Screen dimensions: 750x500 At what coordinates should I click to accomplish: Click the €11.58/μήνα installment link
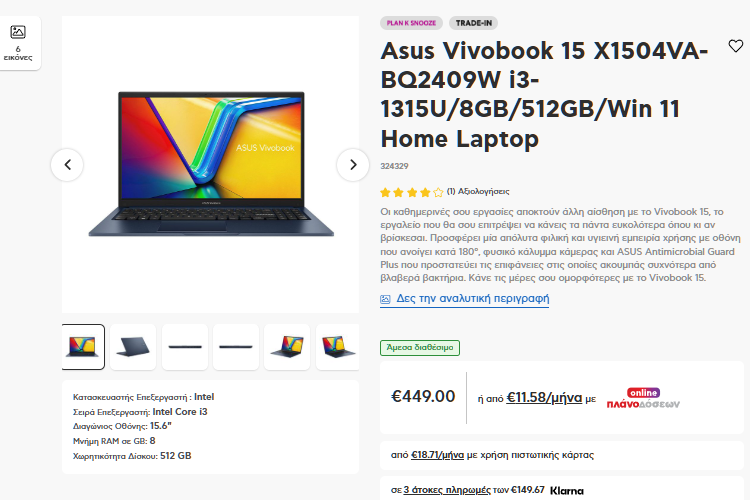544,398
